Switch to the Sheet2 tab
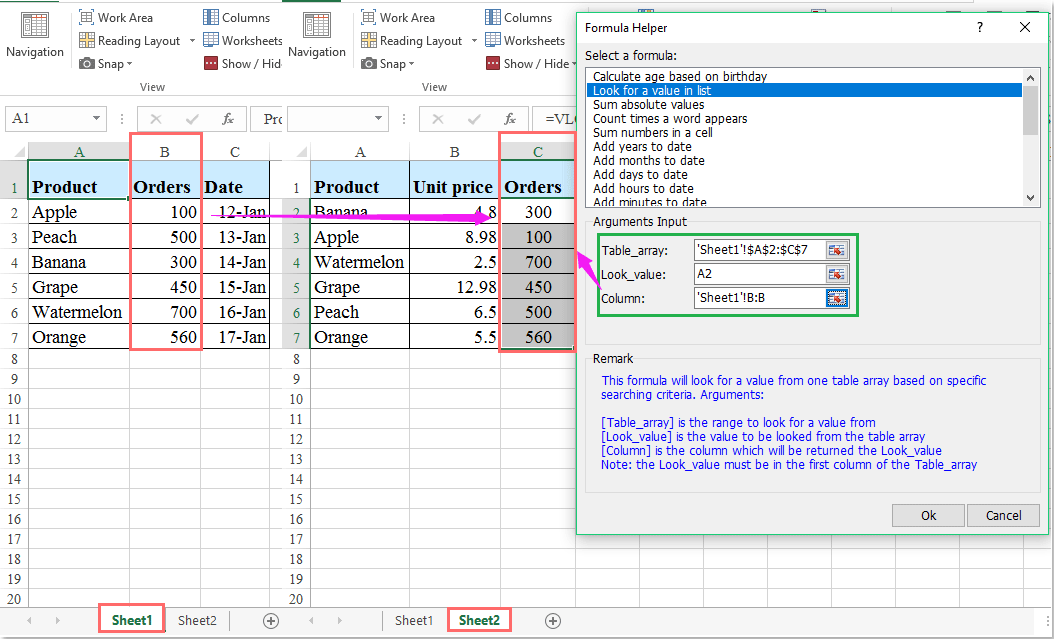Viewport: 1054px width, 639px height. coord(479,619)
